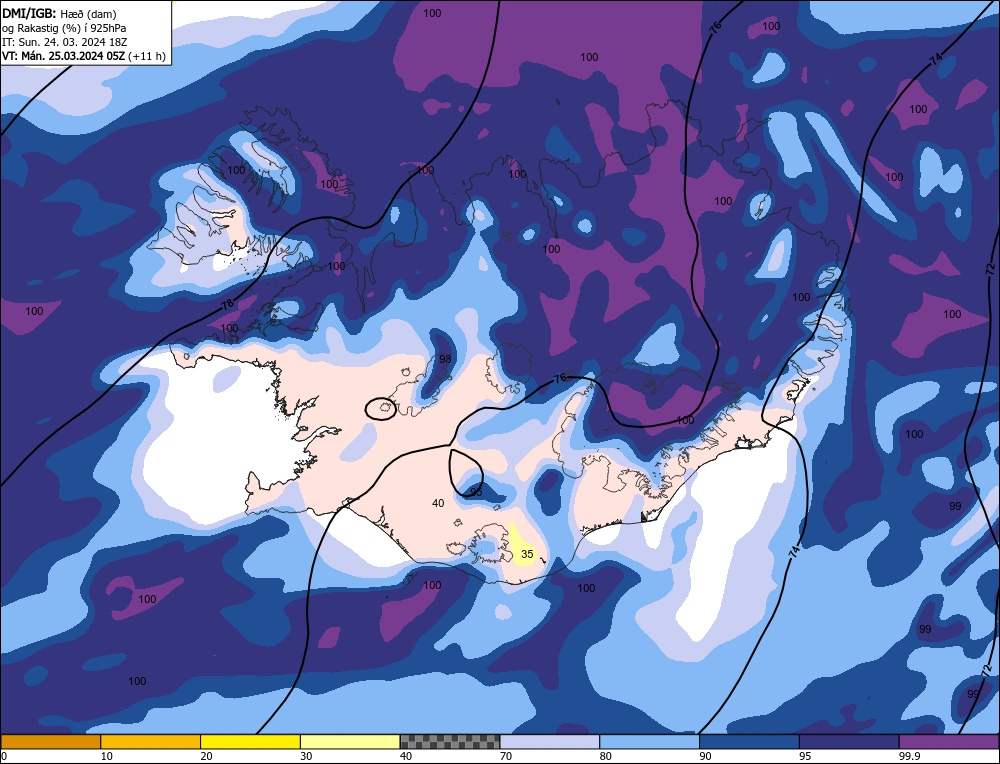This screenshot has width=1000, height=764.
Task: Click the '30' legend tick label
Action: pos(306,756)
